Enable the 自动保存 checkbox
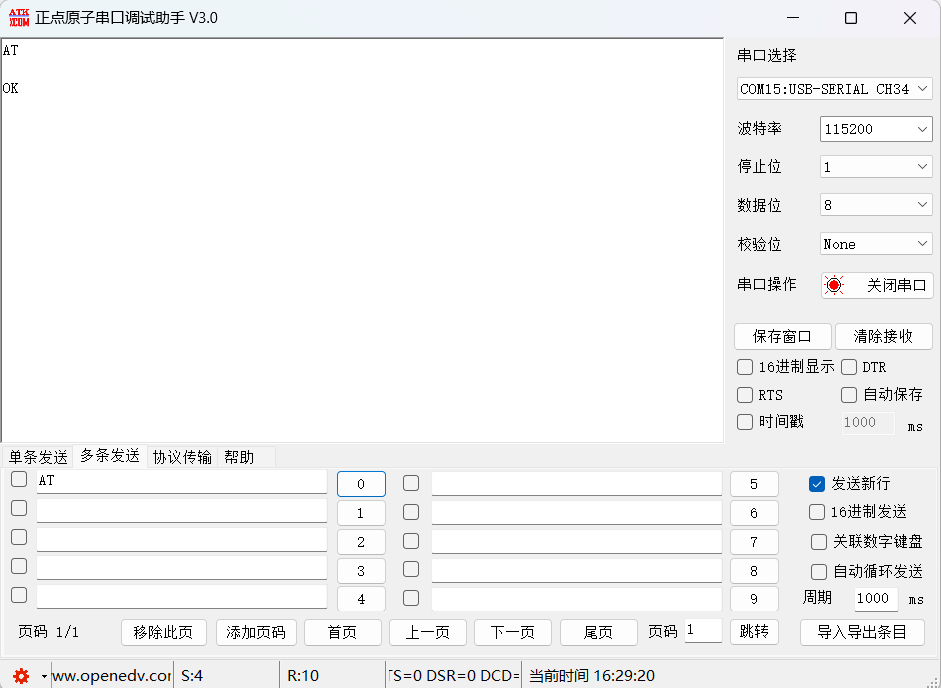This screenshot has width=941, height=688. click(849, 394)
